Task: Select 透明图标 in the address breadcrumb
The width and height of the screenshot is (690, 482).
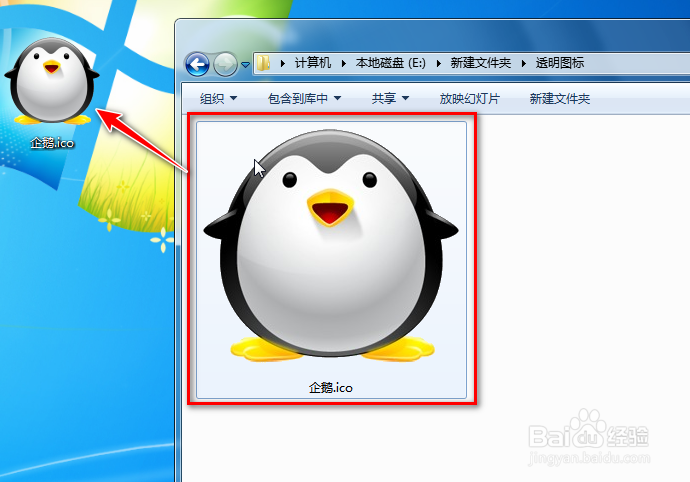Action: coord(560,63)
